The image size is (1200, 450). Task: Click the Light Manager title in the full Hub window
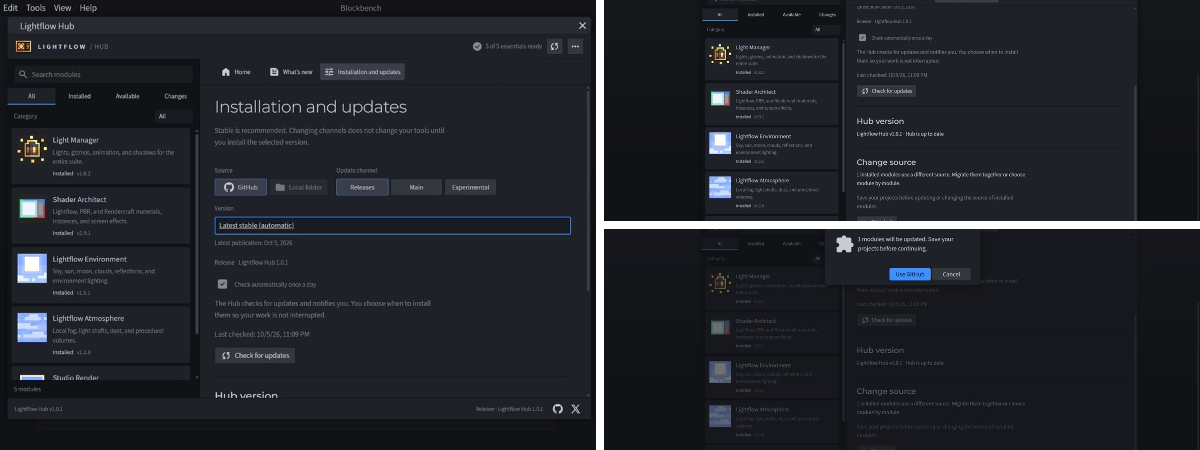(75, 140)
